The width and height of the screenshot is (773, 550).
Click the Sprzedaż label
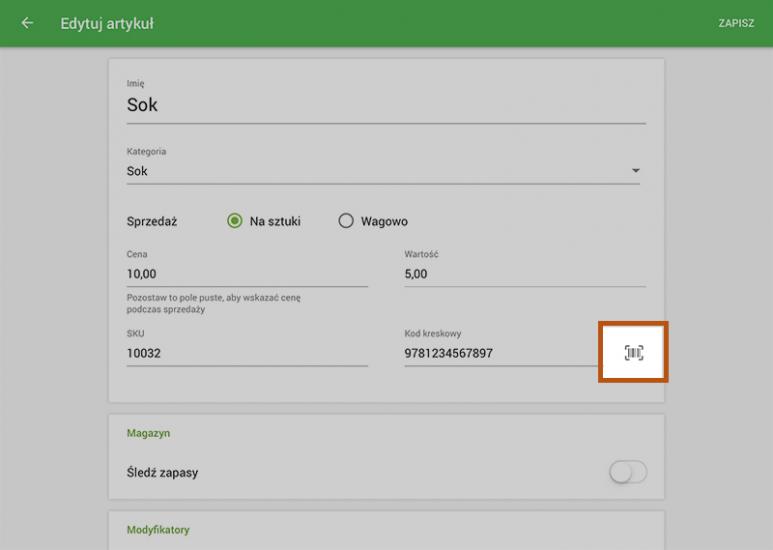[152, 221]
